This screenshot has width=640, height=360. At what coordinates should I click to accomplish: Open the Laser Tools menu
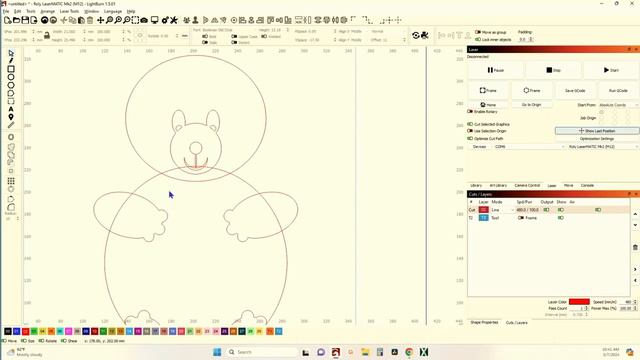point(69,11)
